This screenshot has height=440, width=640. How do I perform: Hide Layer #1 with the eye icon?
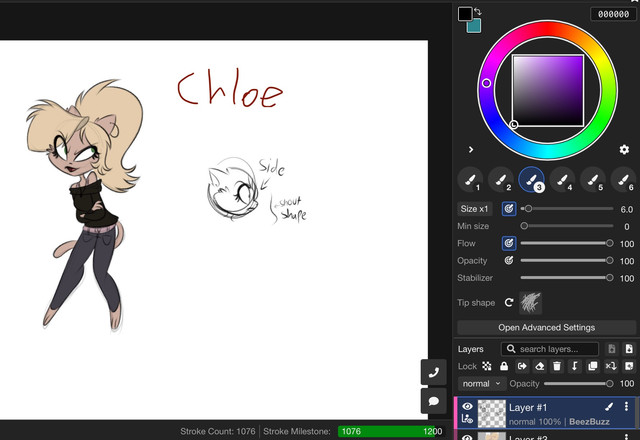[x=468, y=406]
